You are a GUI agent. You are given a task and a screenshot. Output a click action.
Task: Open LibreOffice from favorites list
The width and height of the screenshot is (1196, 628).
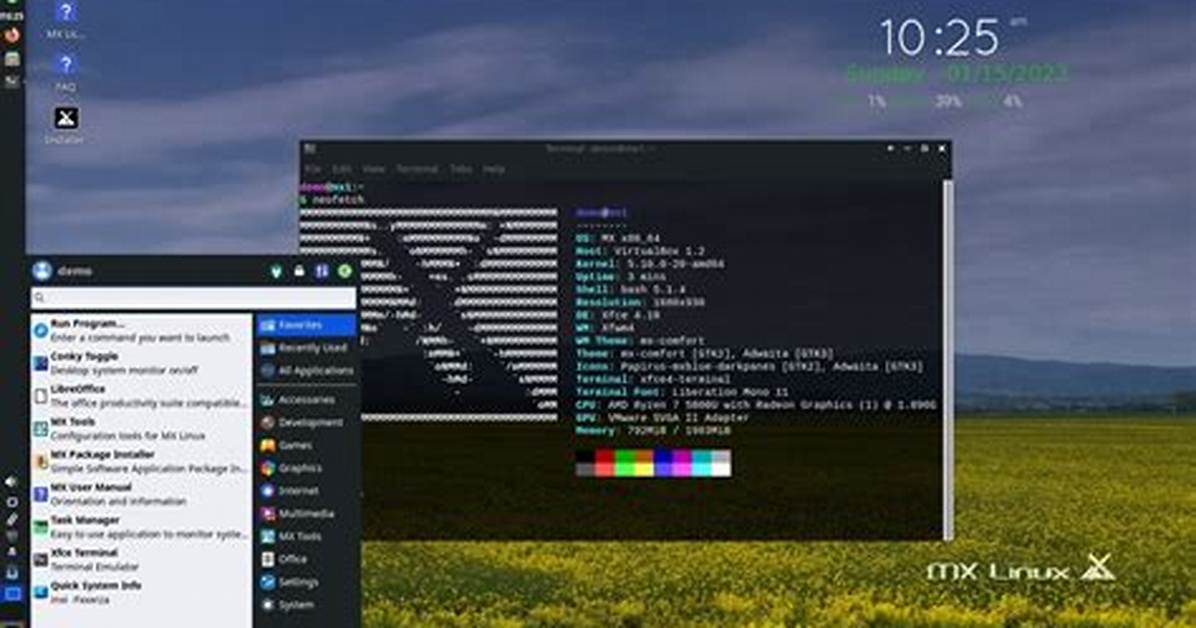141,396
